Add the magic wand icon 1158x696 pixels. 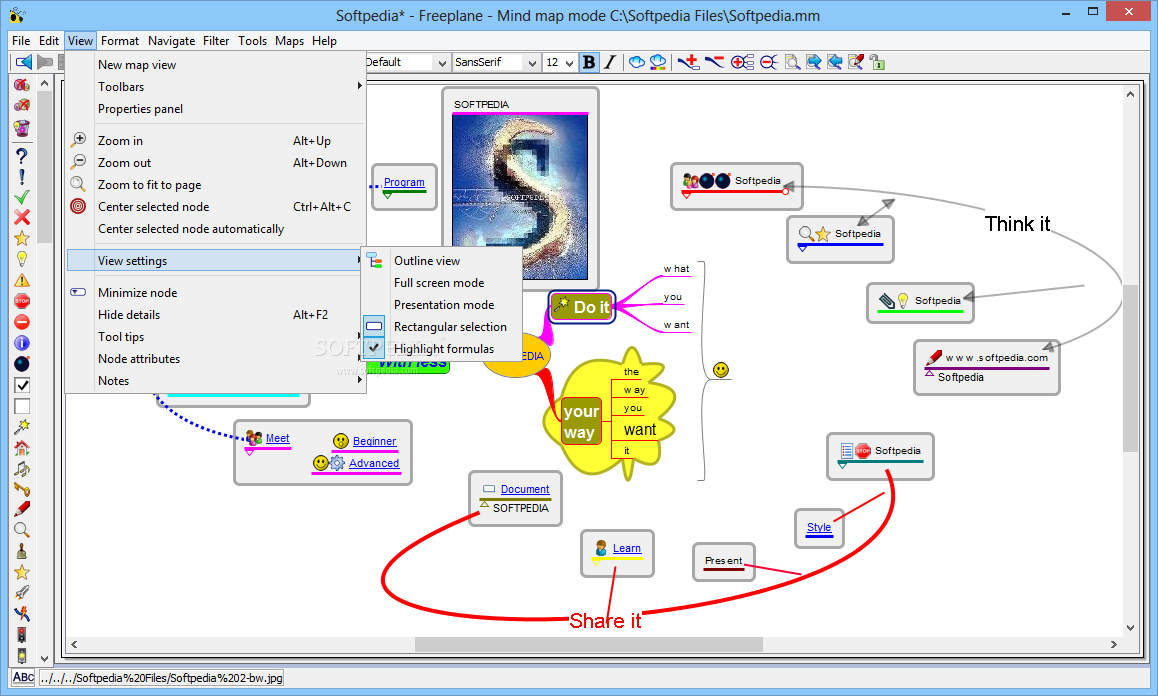[x=22, y=426]
